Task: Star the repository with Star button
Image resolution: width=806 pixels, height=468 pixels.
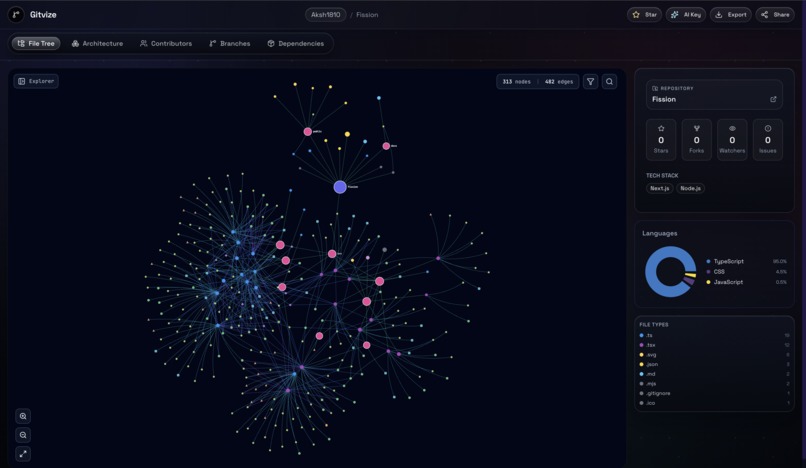Action: (x=645, y=15)
